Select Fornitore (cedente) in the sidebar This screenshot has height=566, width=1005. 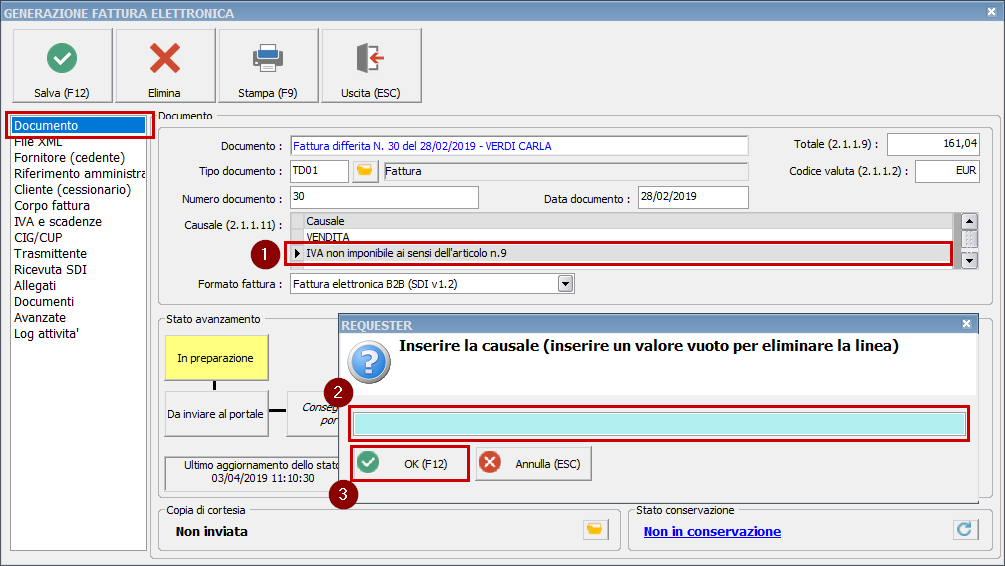[x=69, y=158]
